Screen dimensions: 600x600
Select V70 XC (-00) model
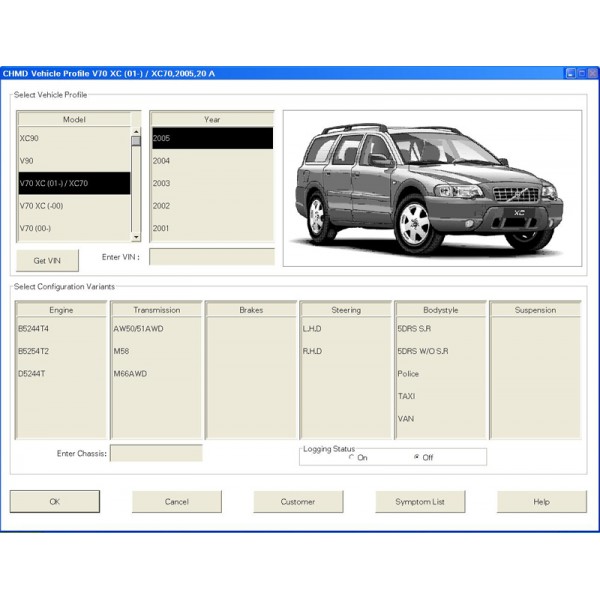coord(70,206)
